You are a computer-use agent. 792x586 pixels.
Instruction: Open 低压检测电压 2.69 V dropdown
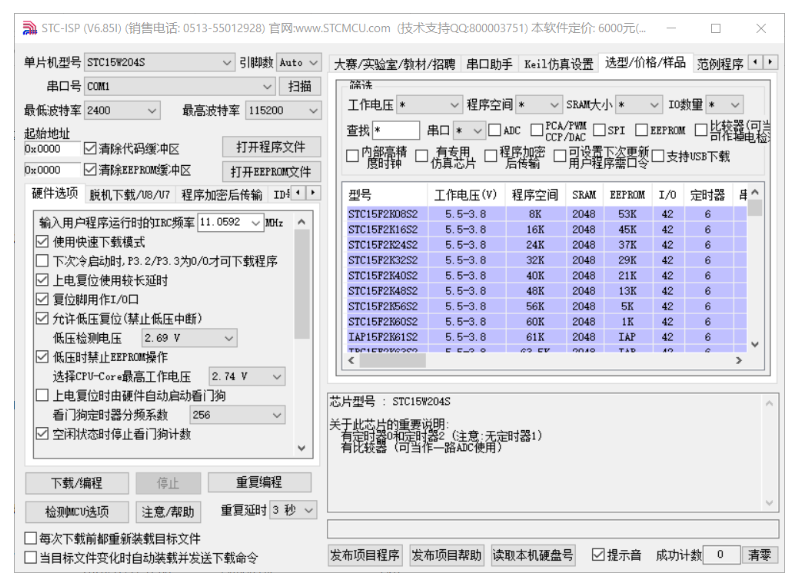tap(188, 338)
